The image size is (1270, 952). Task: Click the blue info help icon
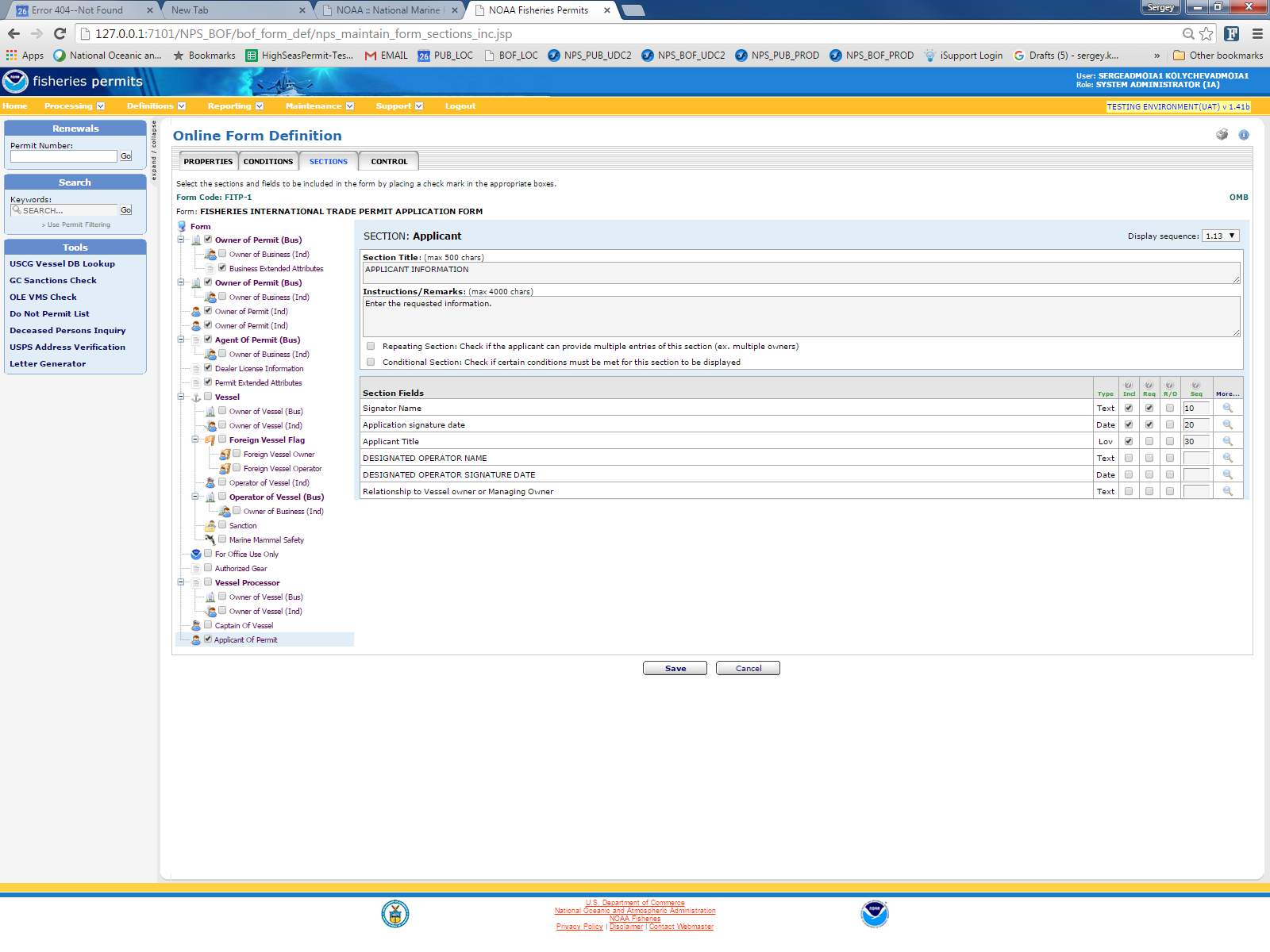pyautogui.click(x=1244, y=135)
